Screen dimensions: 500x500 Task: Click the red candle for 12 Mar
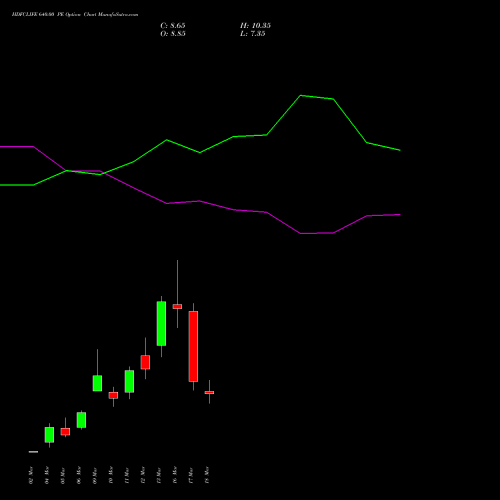(145, 362)
